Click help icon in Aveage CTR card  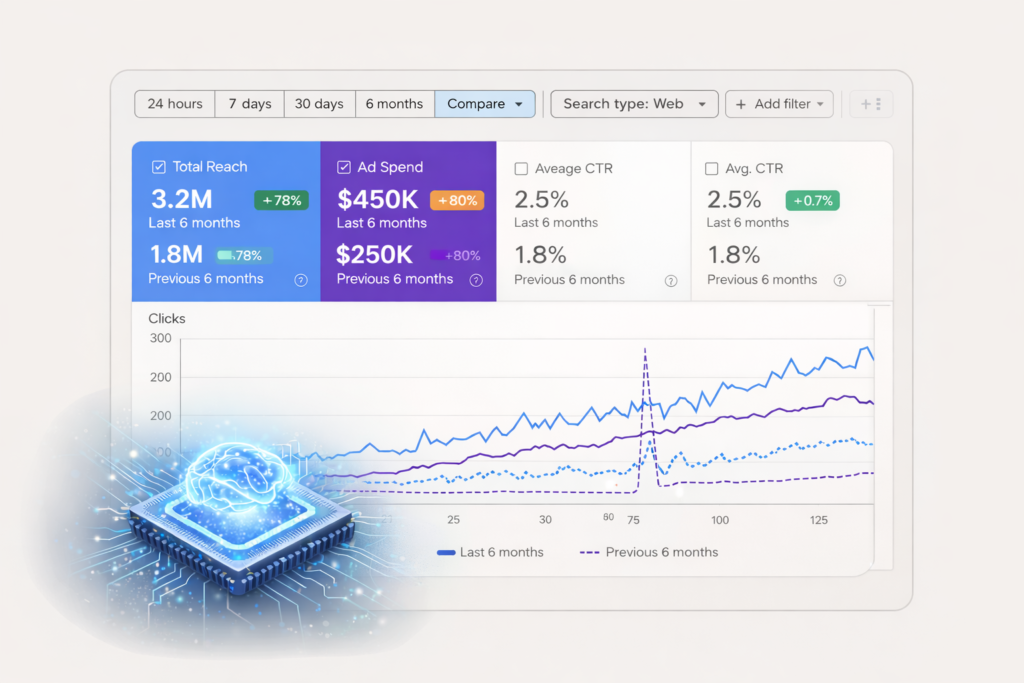click(x=671, y=281)
